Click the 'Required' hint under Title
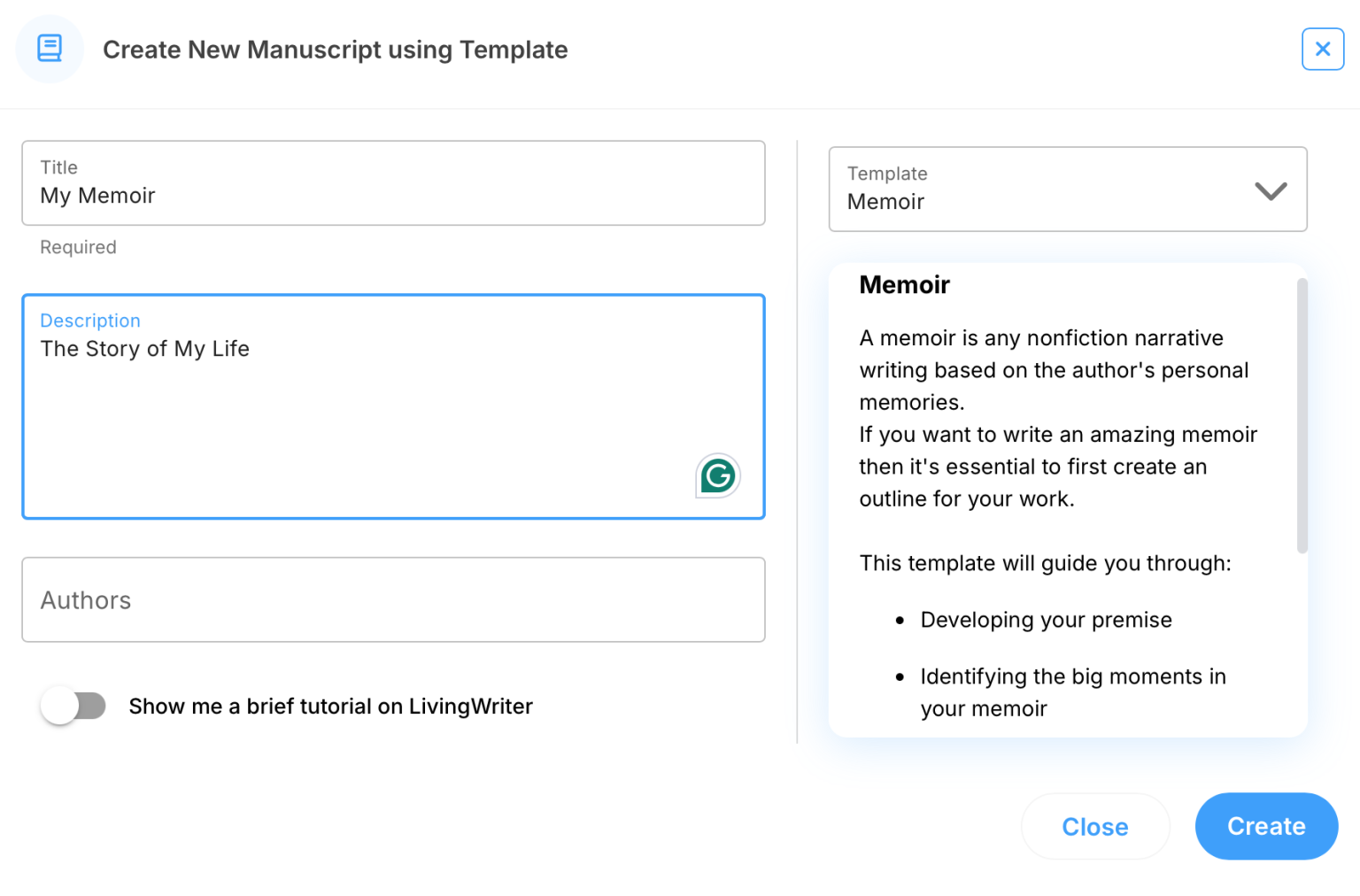 click(78, 247)
